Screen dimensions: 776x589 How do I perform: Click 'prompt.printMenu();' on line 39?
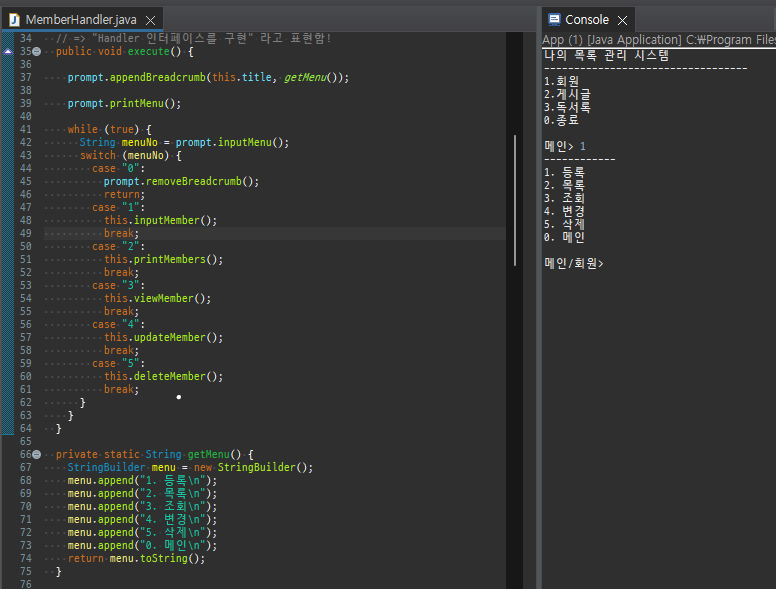click(x=124, y=103)
